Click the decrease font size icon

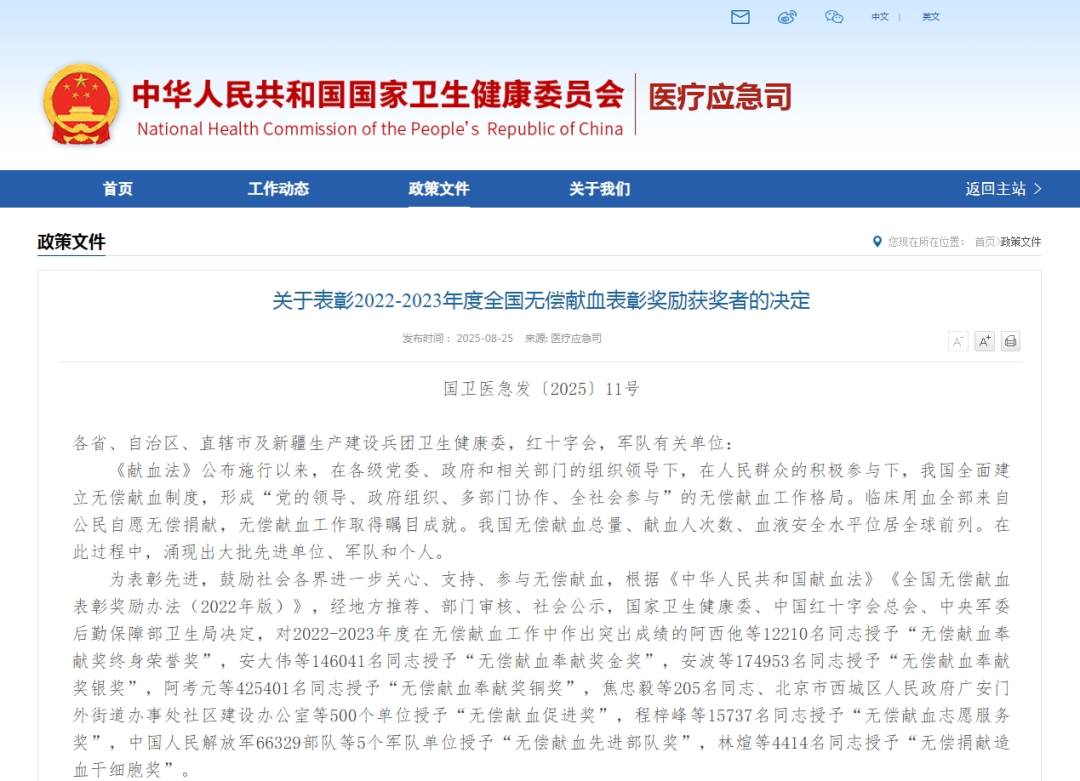tap(957, 341)
